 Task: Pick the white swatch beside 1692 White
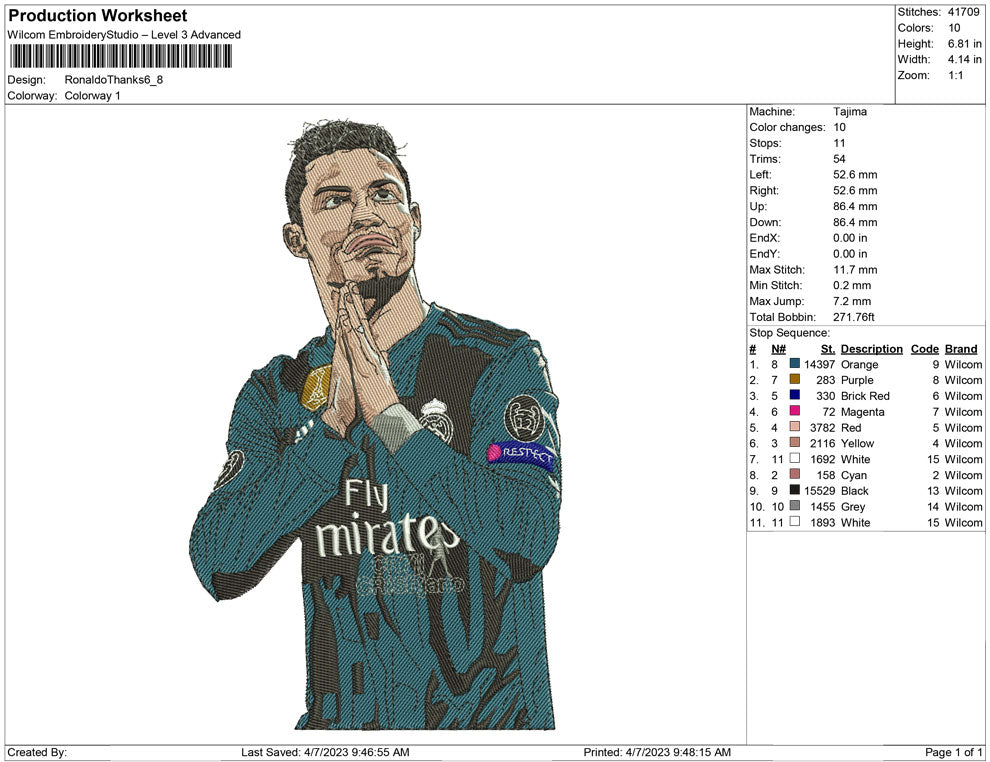(794, 458)
